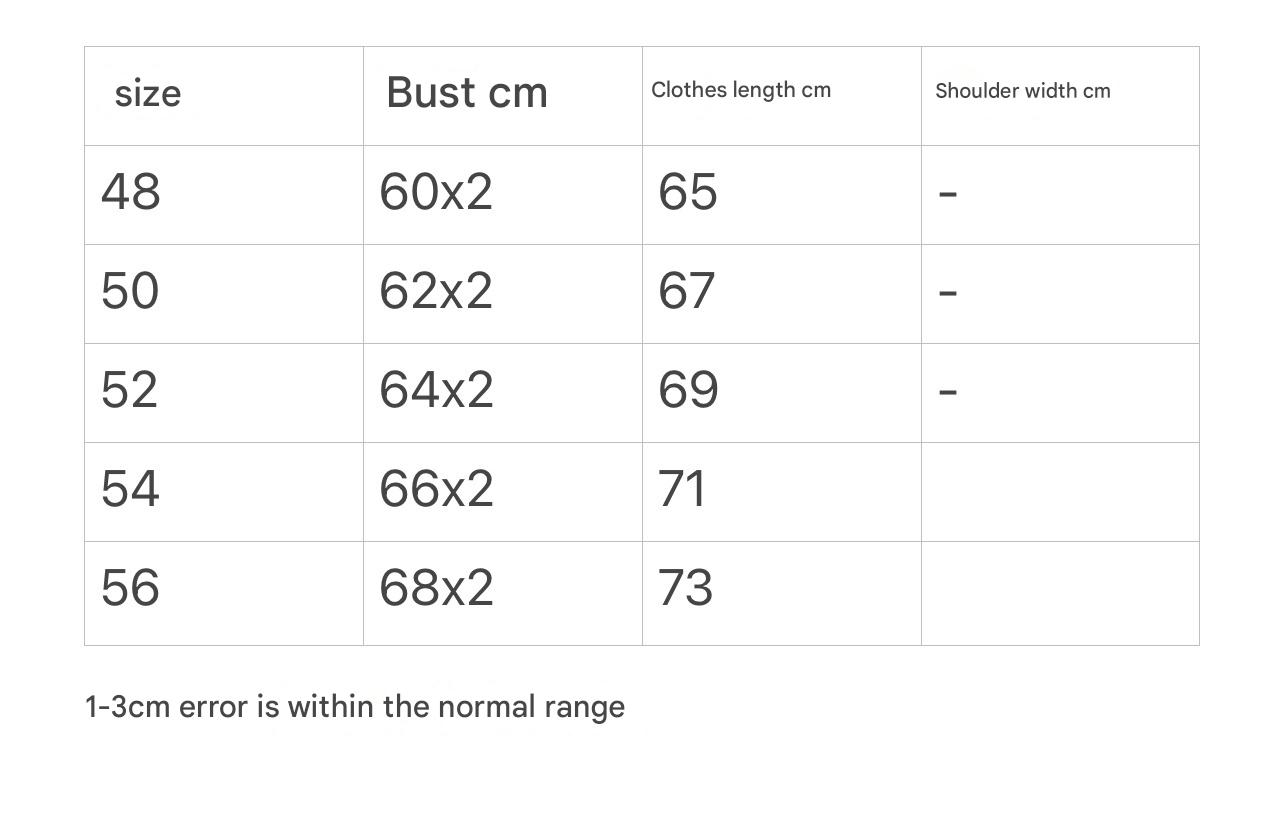Select the "Bust cm" header cell
Image resolution: width=1284 pixels, height=827 pixels.
coord(467,93)
